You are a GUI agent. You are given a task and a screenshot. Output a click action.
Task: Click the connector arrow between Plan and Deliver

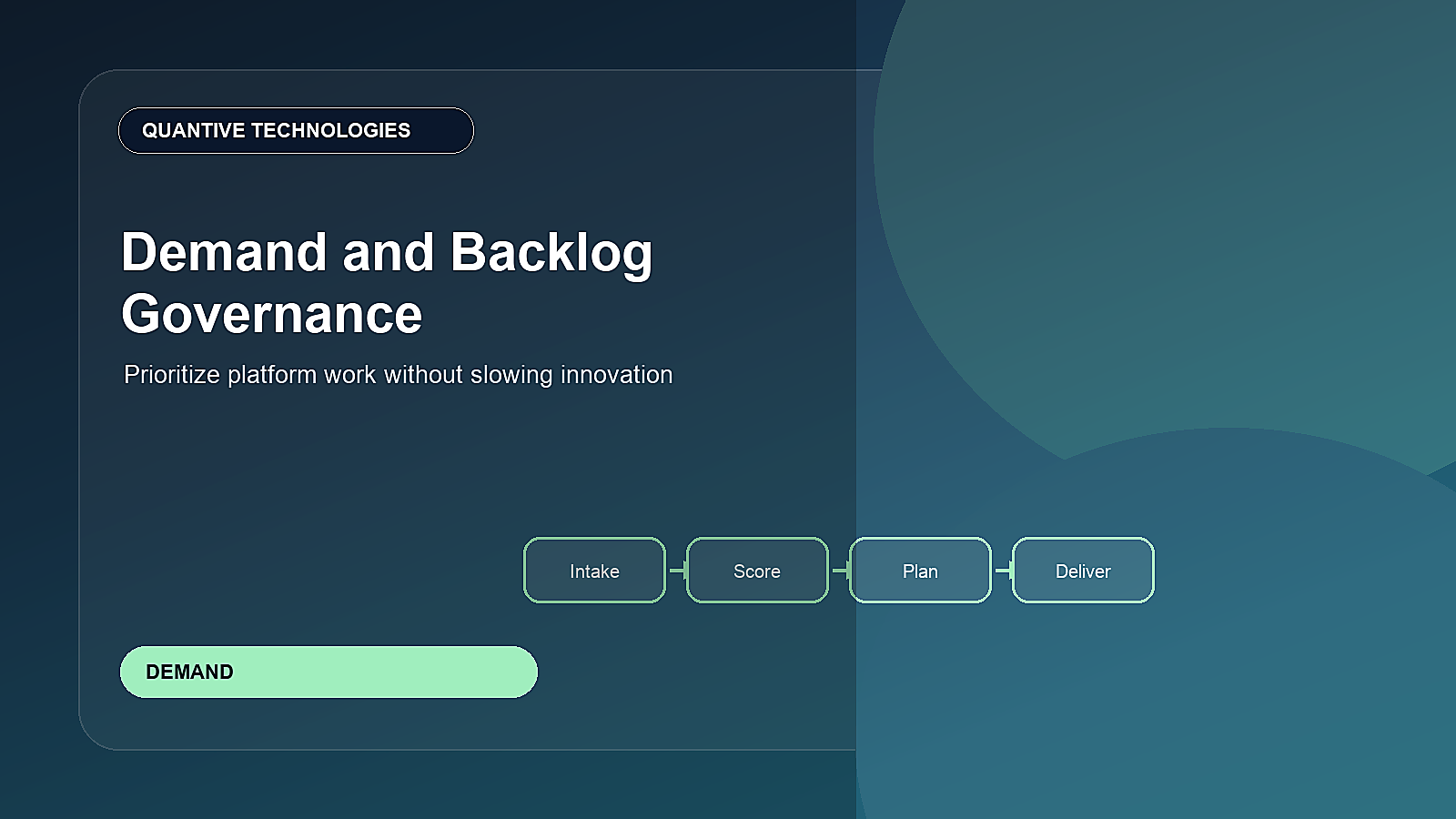coord(1003,571)
